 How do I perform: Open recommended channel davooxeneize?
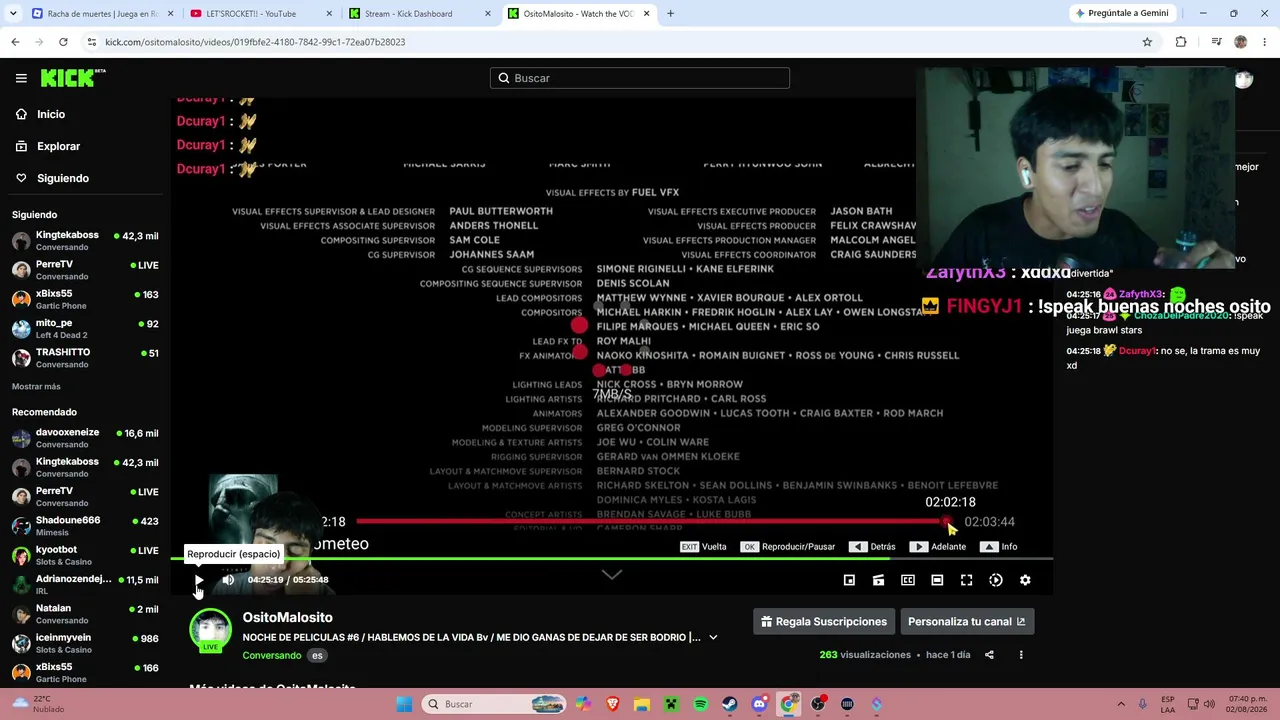pos(85,438)
